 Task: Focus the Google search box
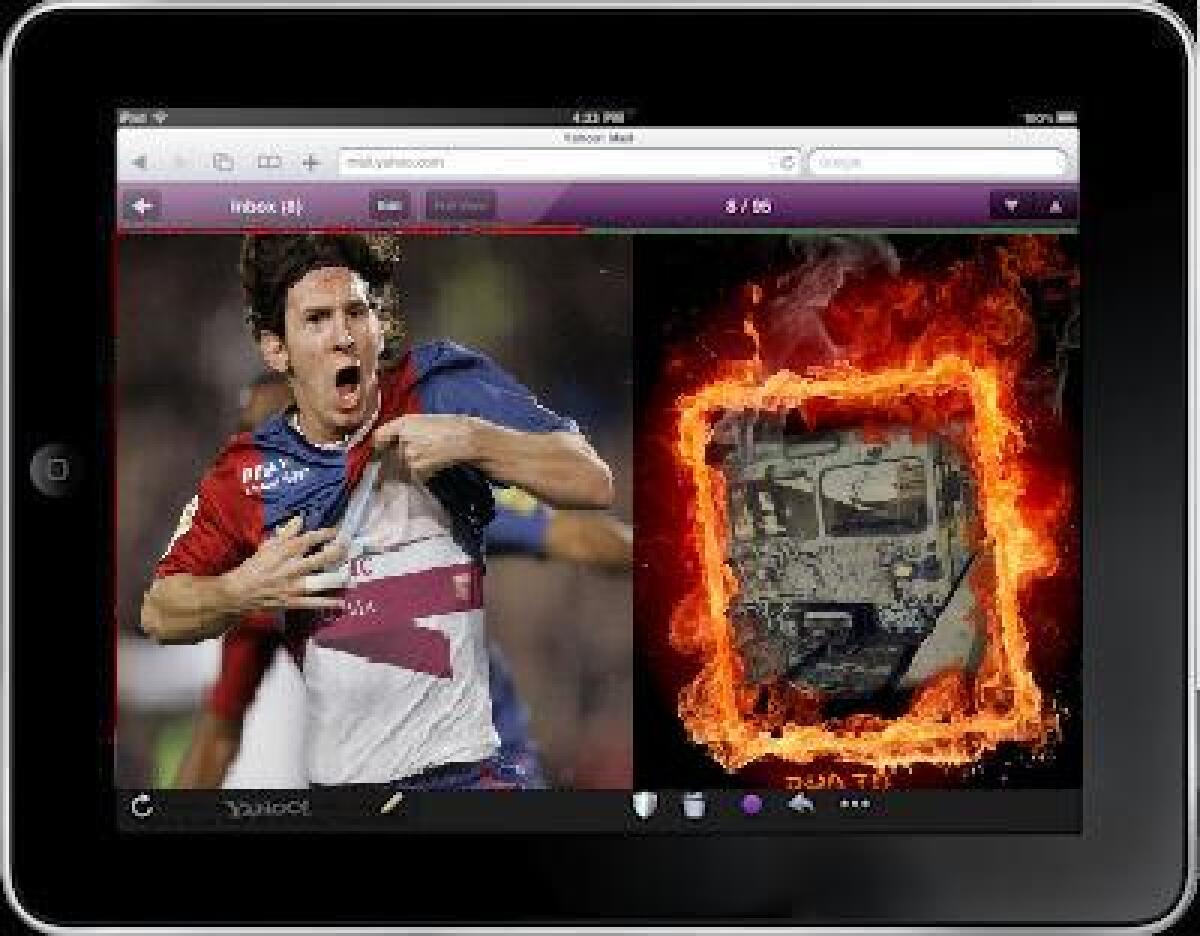point(938,162)
